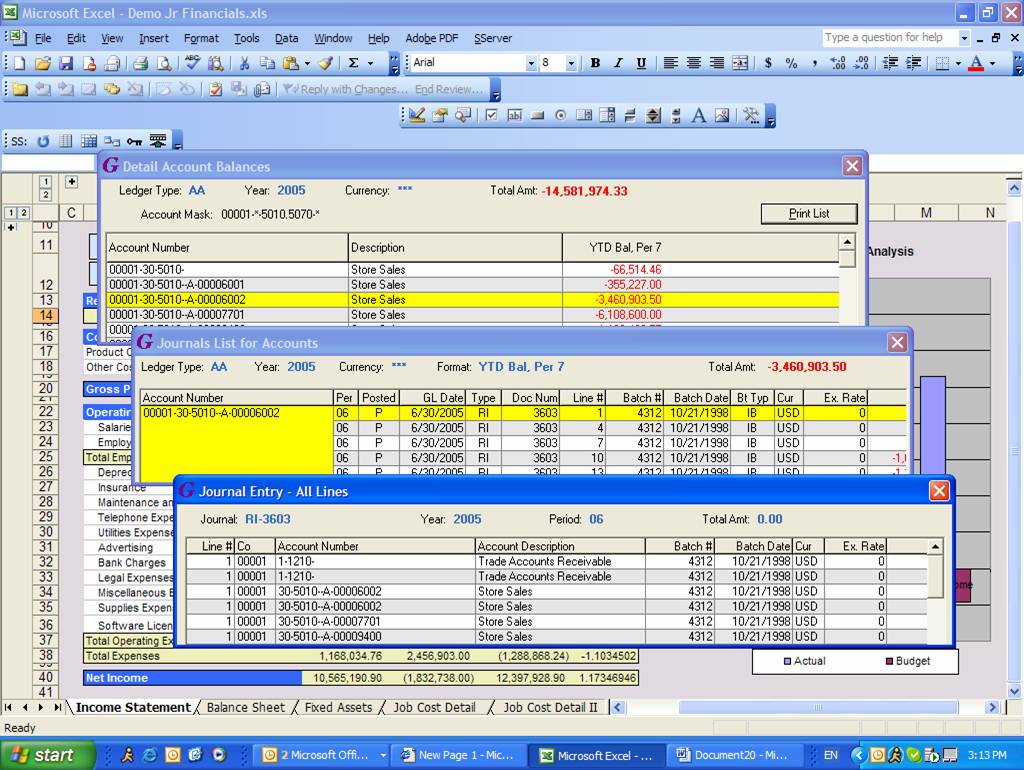Run the ABC Spelling check icon
Viewport: 1024px width, 770px height.
tap(192, 63)
